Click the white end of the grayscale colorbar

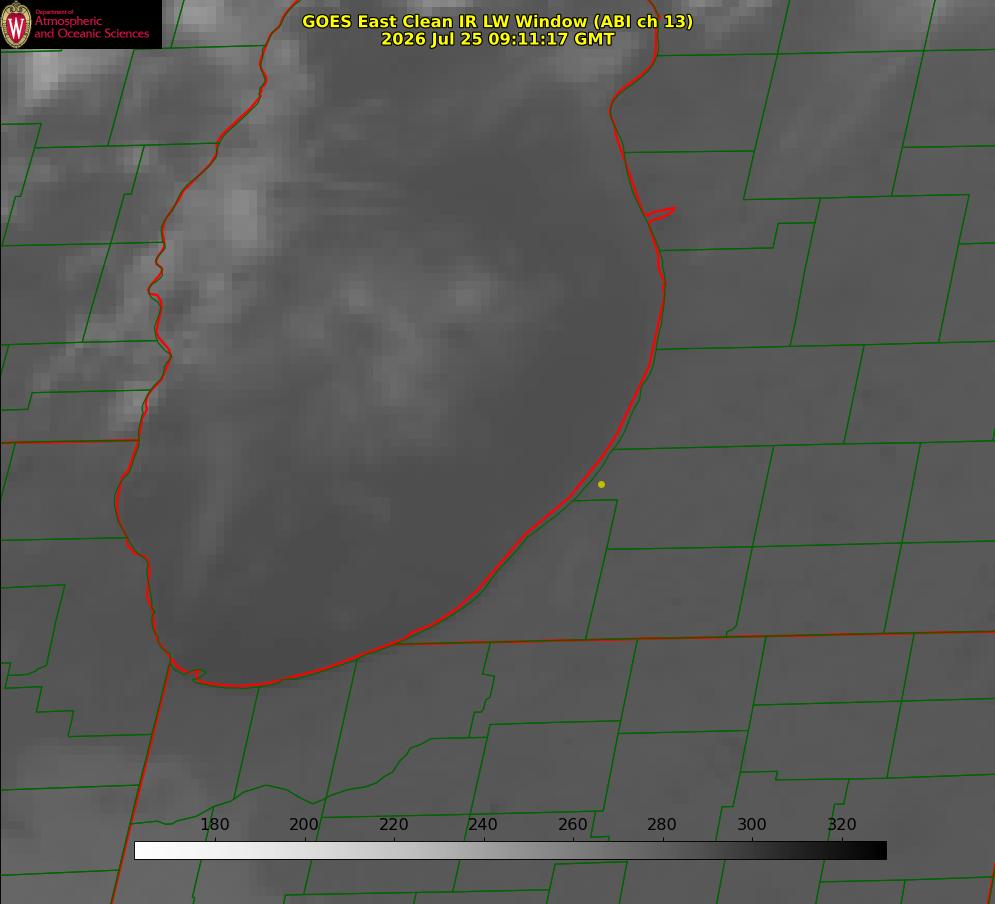point(146,850)
